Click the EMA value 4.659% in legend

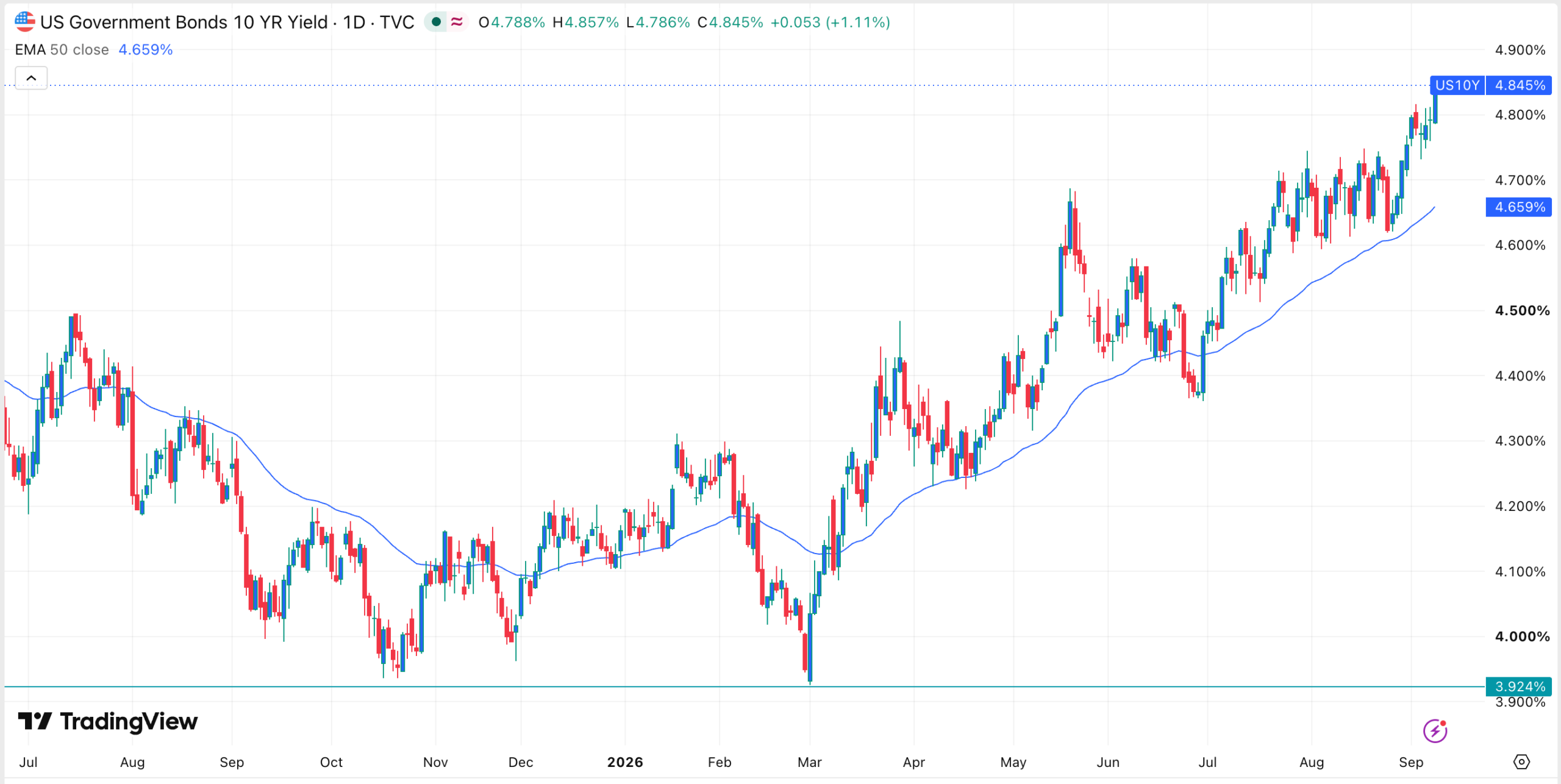pos(146,49)
